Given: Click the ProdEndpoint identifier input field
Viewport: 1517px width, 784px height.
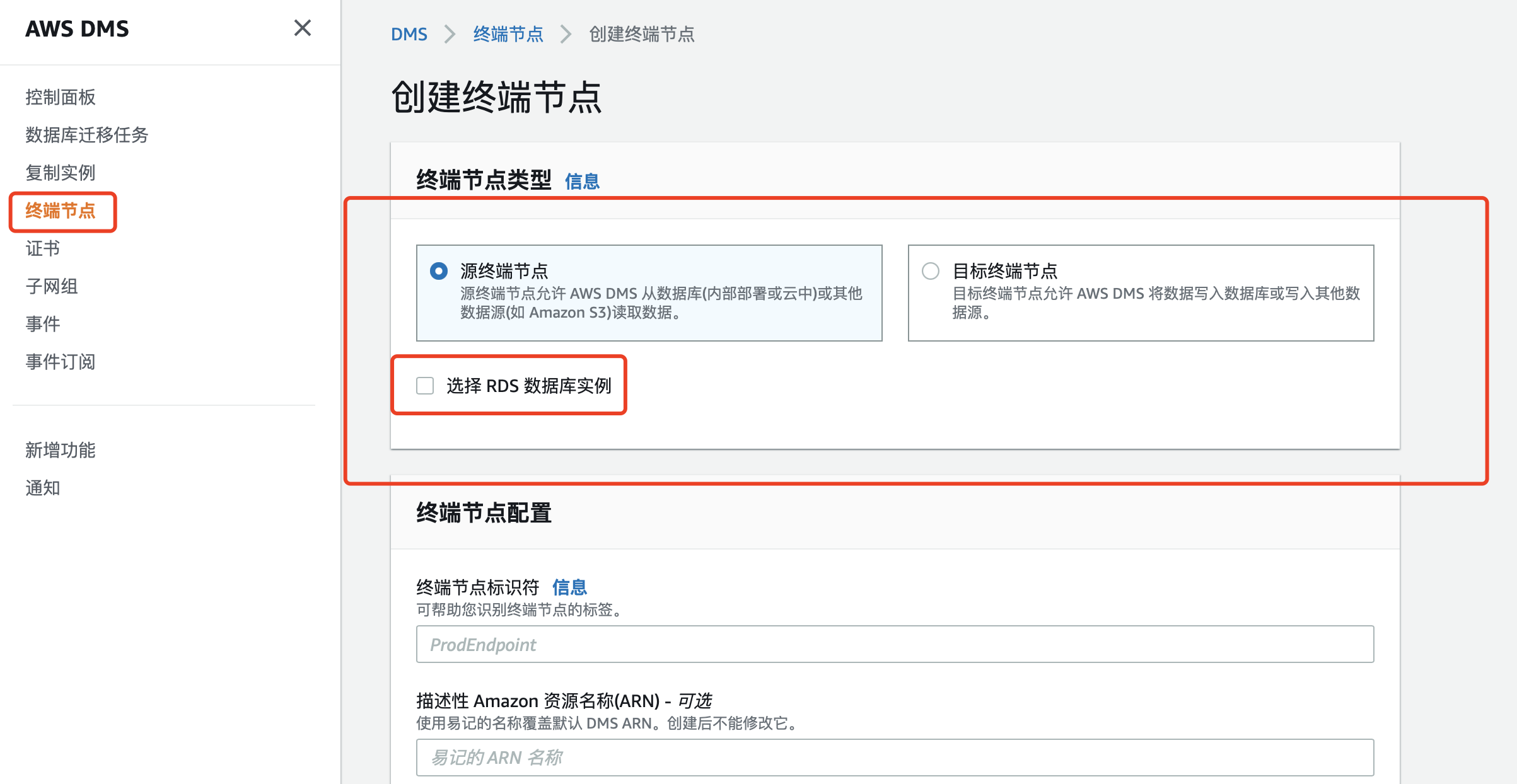Looking at the screenshot, I should pos(895,644).
